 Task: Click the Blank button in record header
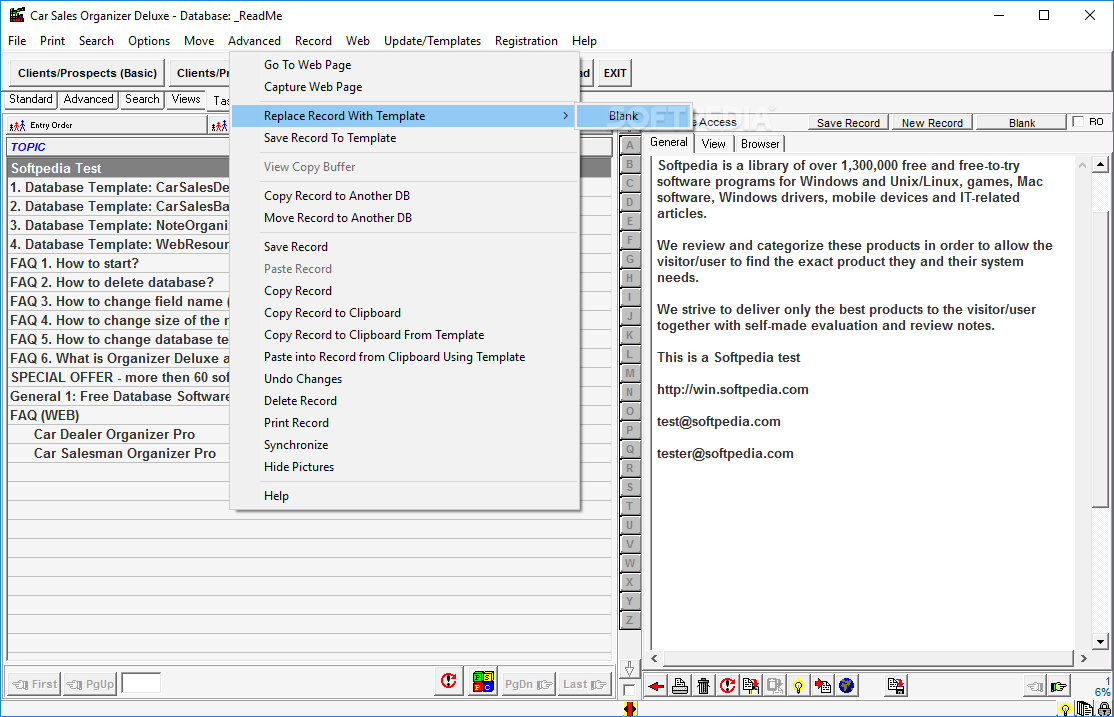1022,123
